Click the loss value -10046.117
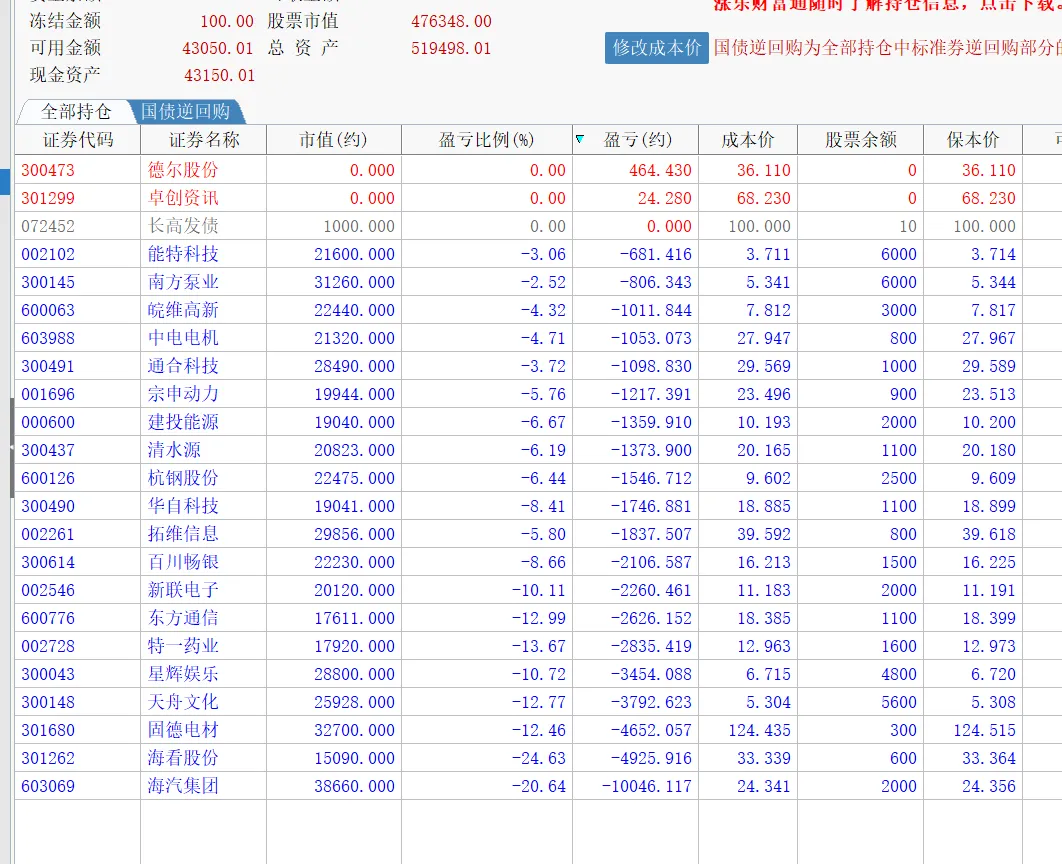 point(647,787)
